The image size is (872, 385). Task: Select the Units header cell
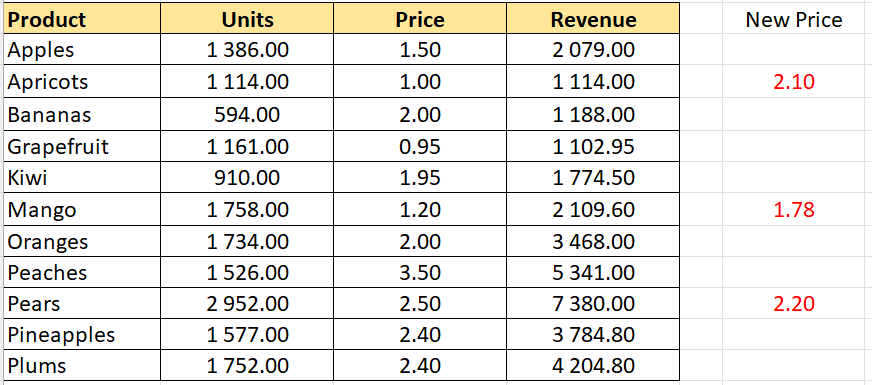(x=247, y=19)
